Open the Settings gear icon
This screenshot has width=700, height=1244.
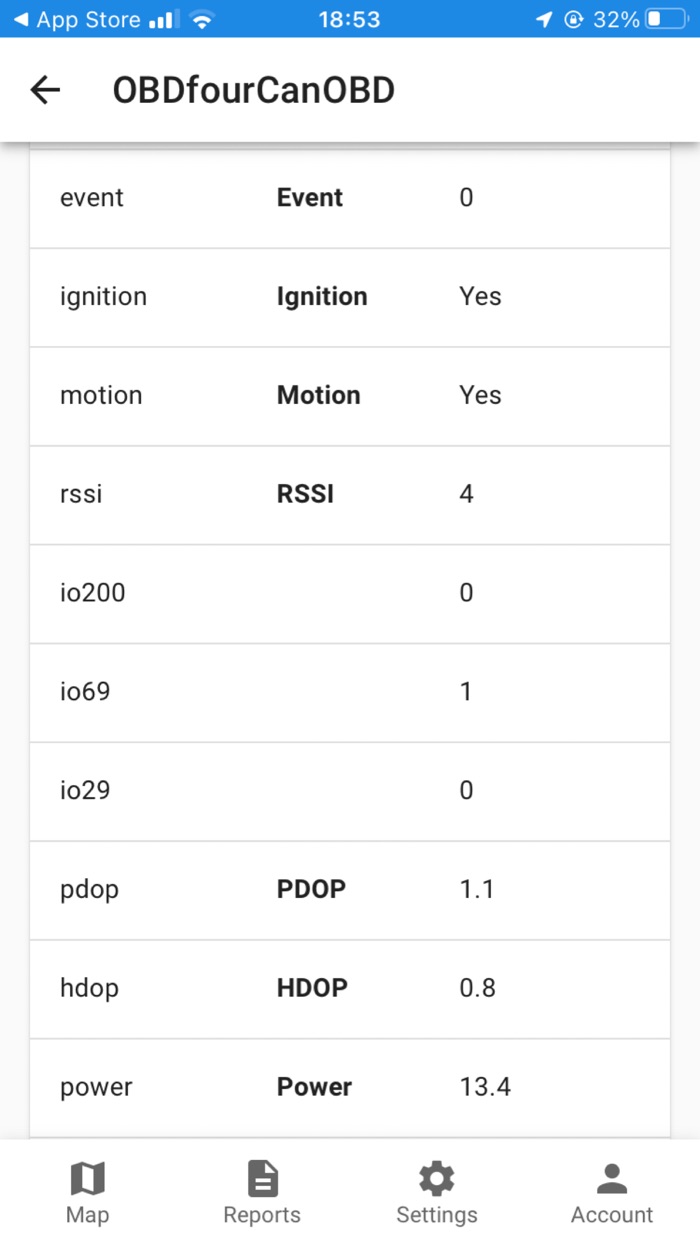pyautogui.click(x=437, y=1179)
